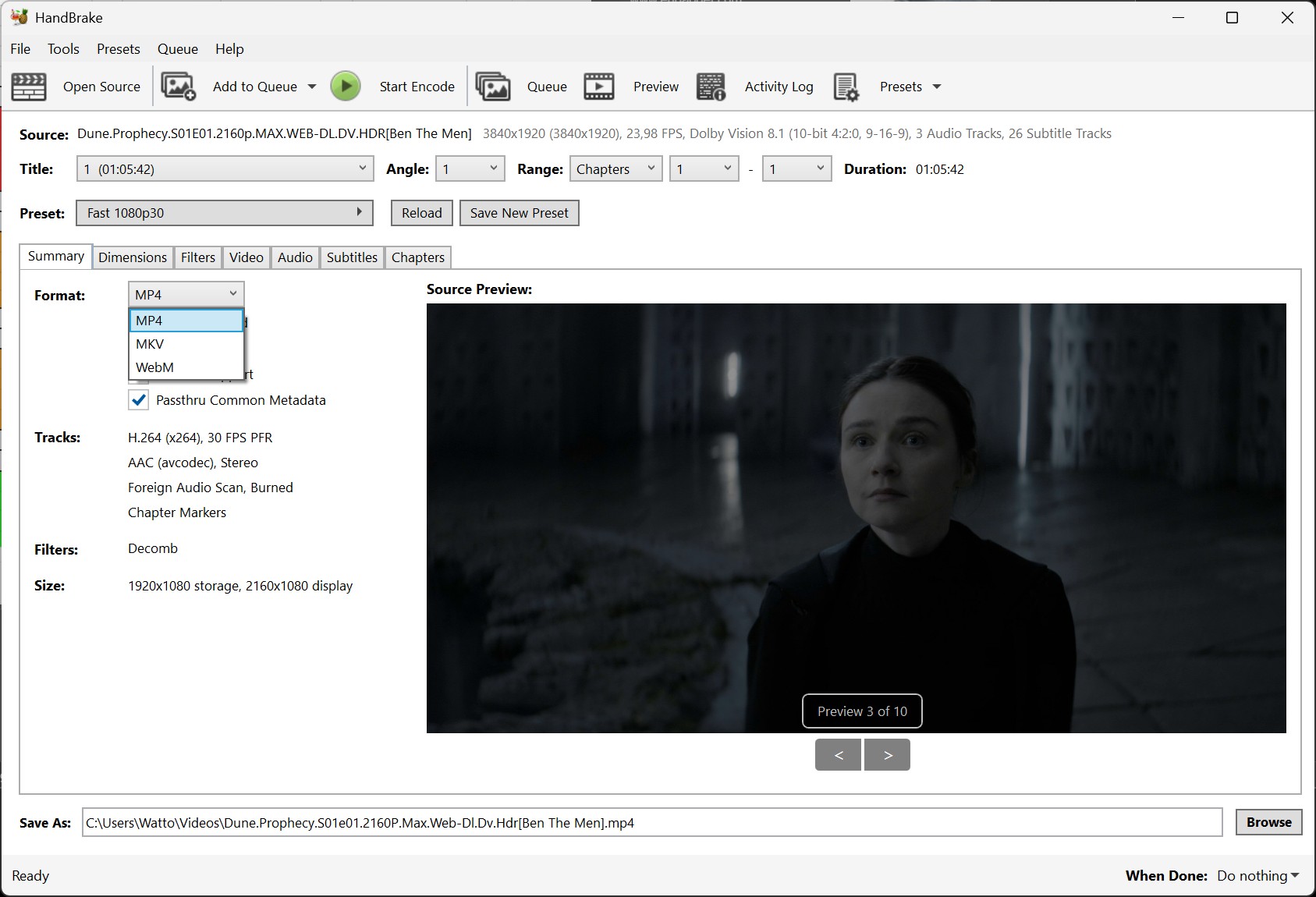Click the AAC (avcodec), Stereo track text

193,463
